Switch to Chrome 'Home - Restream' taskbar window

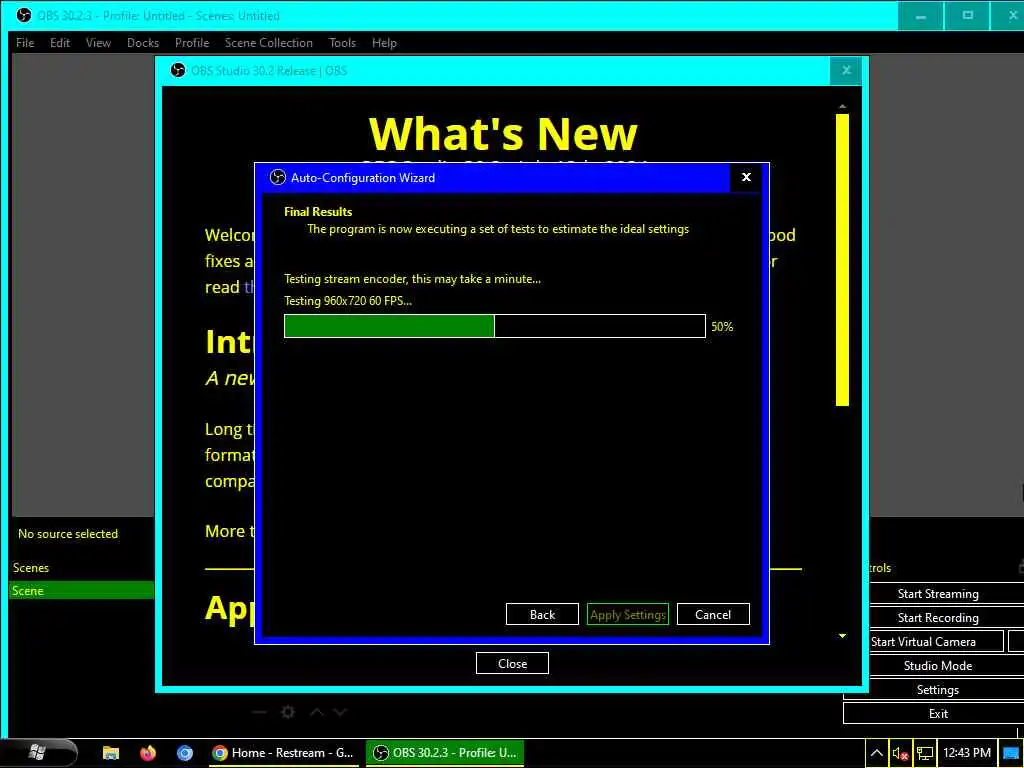point(283,752)
